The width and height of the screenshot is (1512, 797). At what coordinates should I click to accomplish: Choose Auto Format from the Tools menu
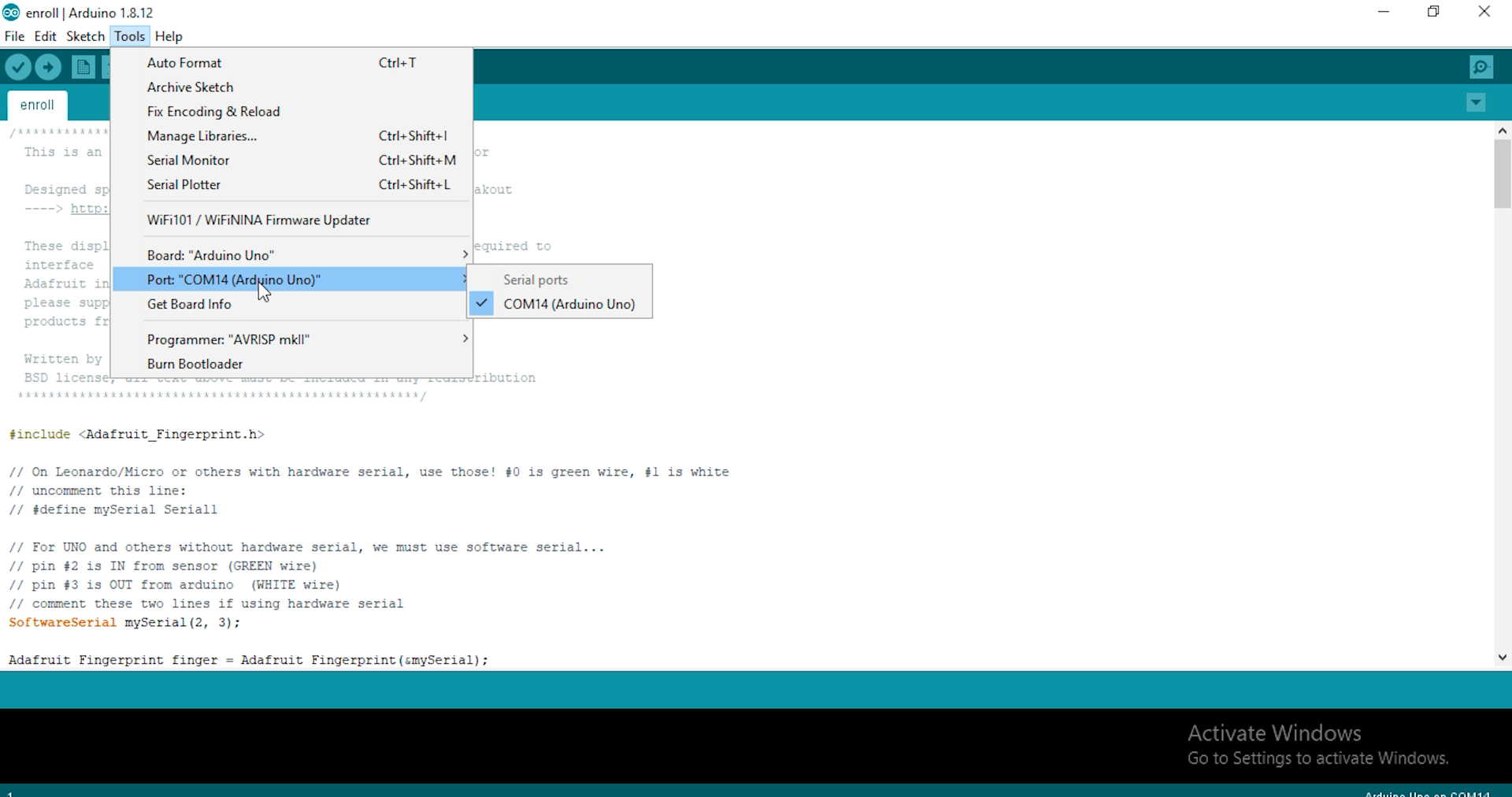point(185,62)
